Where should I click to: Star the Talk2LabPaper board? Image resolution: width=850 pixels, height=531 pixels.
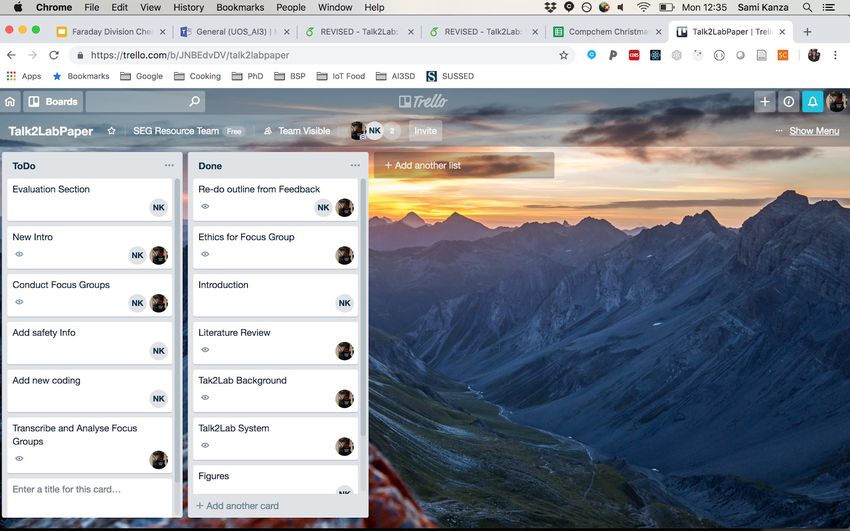point(112,131)
